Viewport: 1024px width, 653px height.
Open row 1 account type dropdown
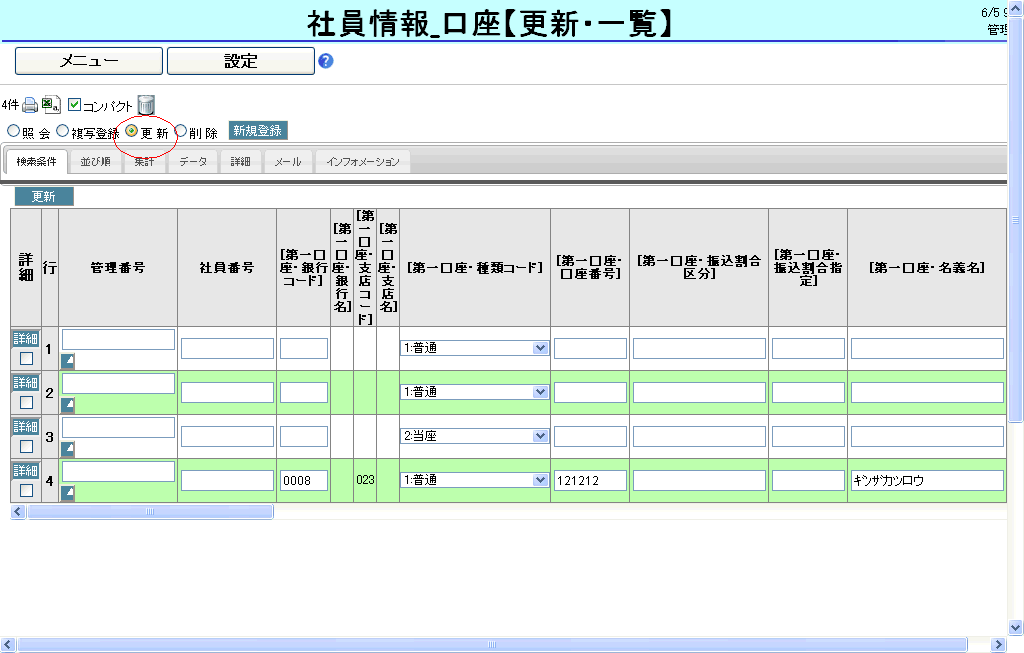[540, 348]
